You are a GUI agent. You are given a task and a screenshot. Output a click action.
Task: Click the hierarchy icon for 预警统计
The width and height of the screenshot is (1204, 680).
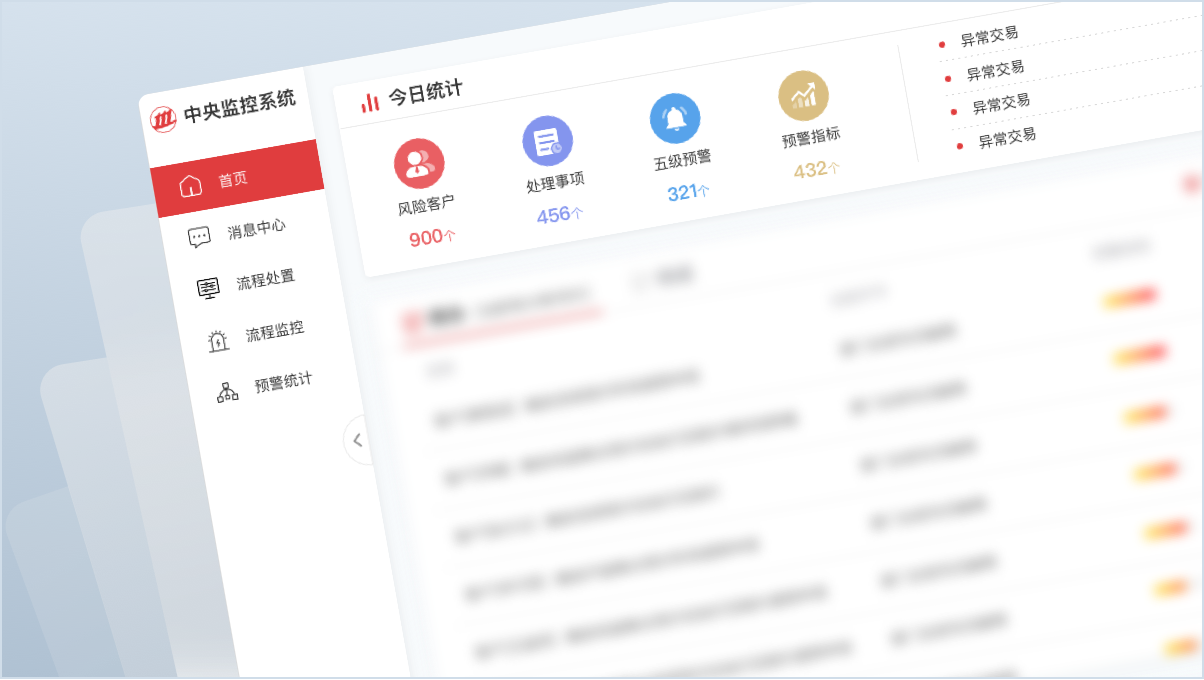click(x=228, y=392)
